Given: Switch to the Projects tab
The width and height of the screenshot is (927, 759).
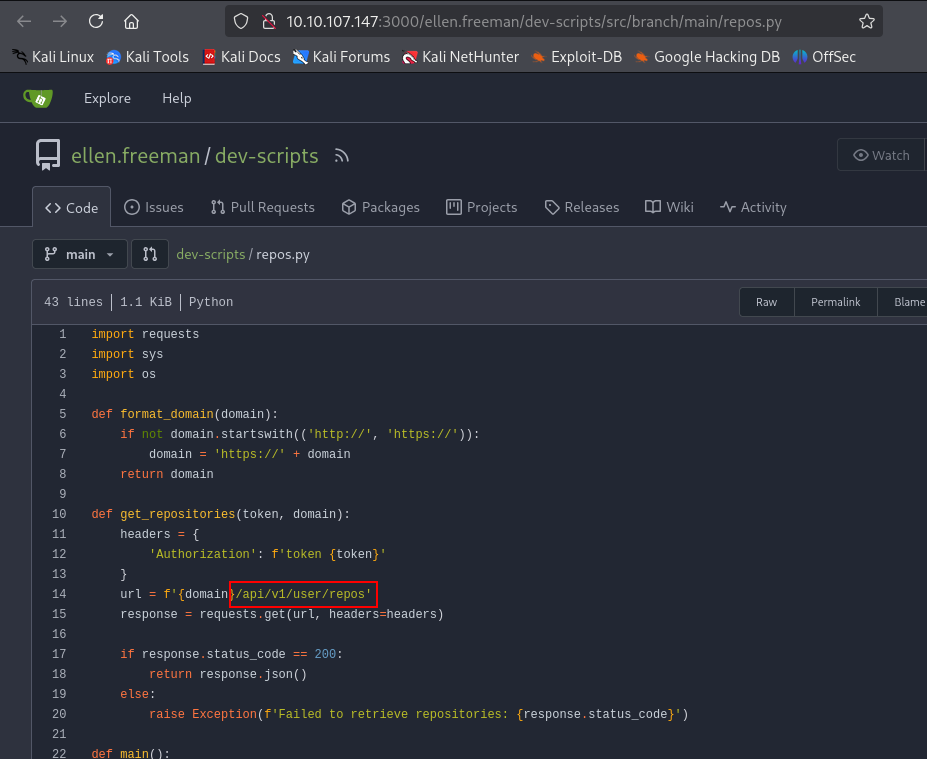Looking at the screenshot, I should [x=482, y=207].
